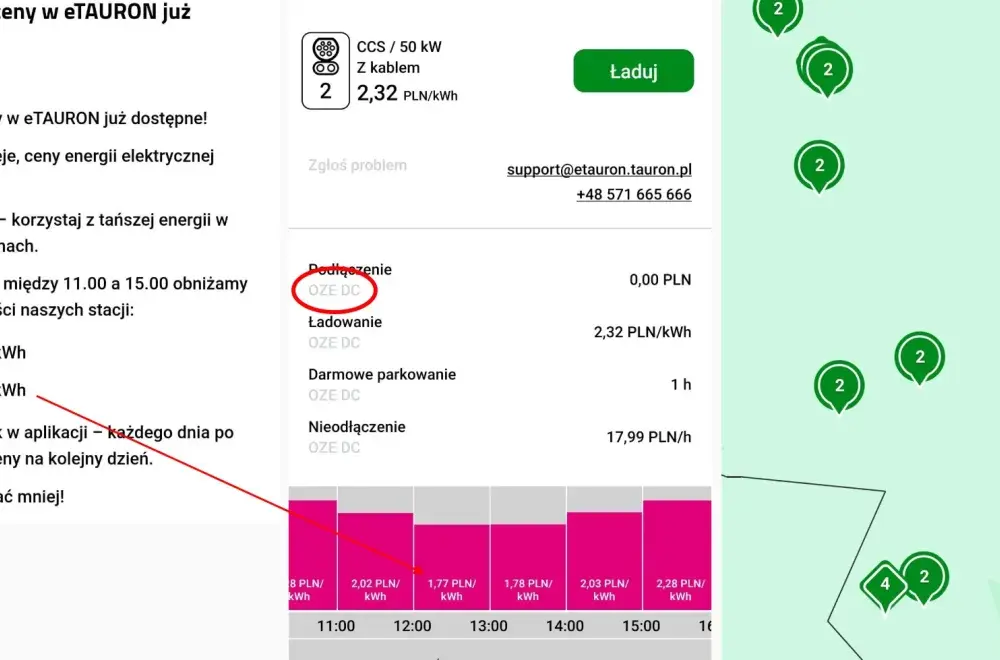The height and width of the screenshot is (660, 1000).
Task: Click the Ładowanie row label
Action: 345,322
